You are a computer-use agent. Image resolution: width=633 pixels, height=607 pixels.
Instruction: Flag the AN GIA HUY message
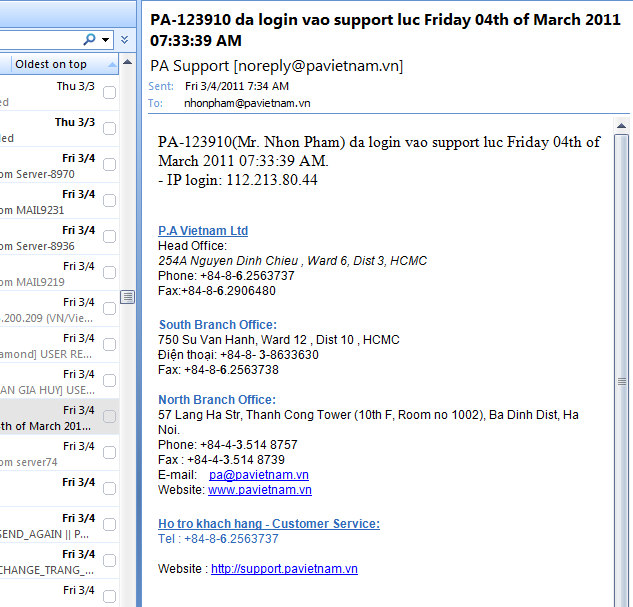pyautogui.click(x=109, y=381)
